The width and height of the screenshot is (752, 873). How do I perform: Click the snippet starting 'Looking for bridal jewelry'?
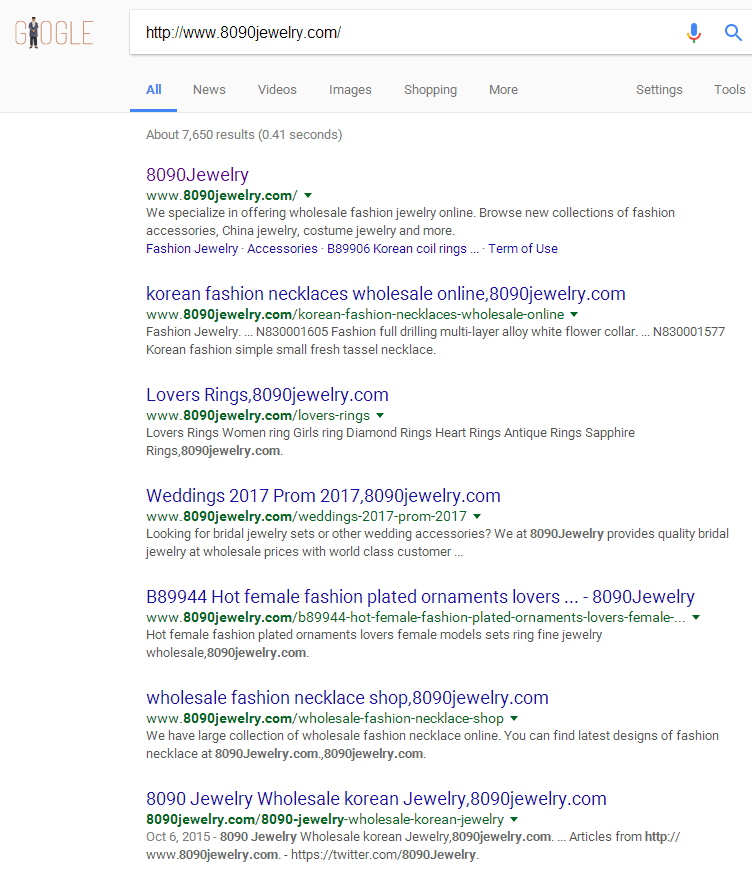tap(438, 543)
